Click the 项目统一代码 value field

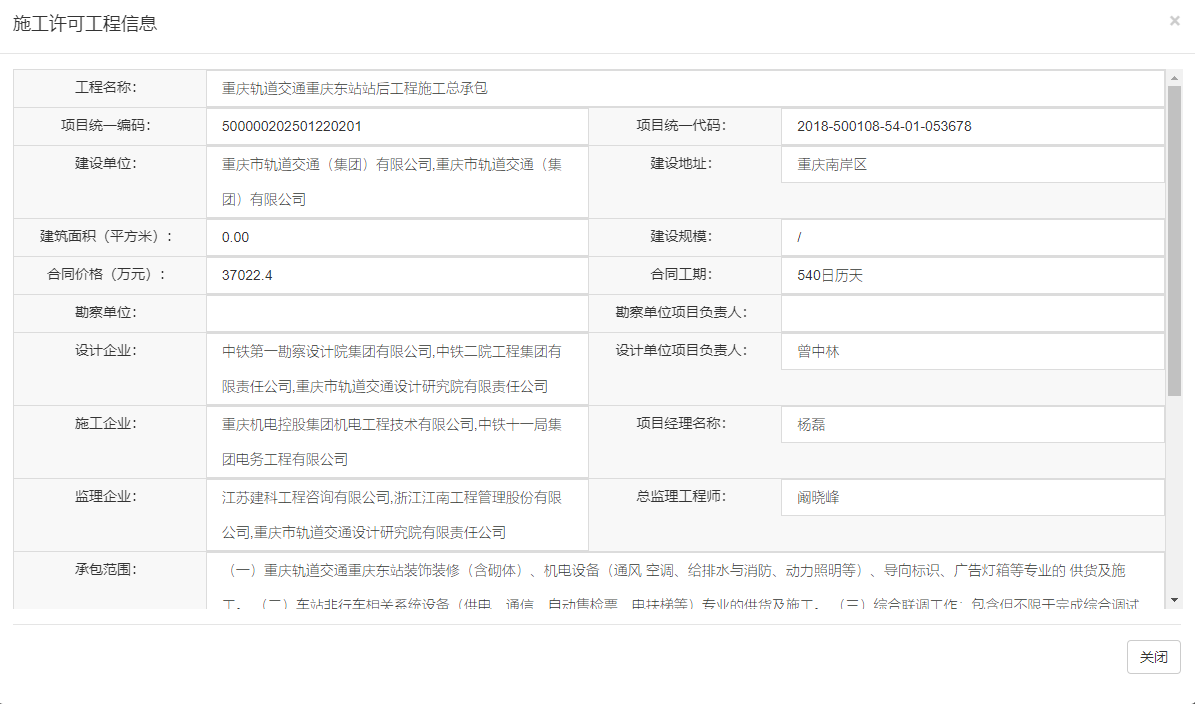972,126
